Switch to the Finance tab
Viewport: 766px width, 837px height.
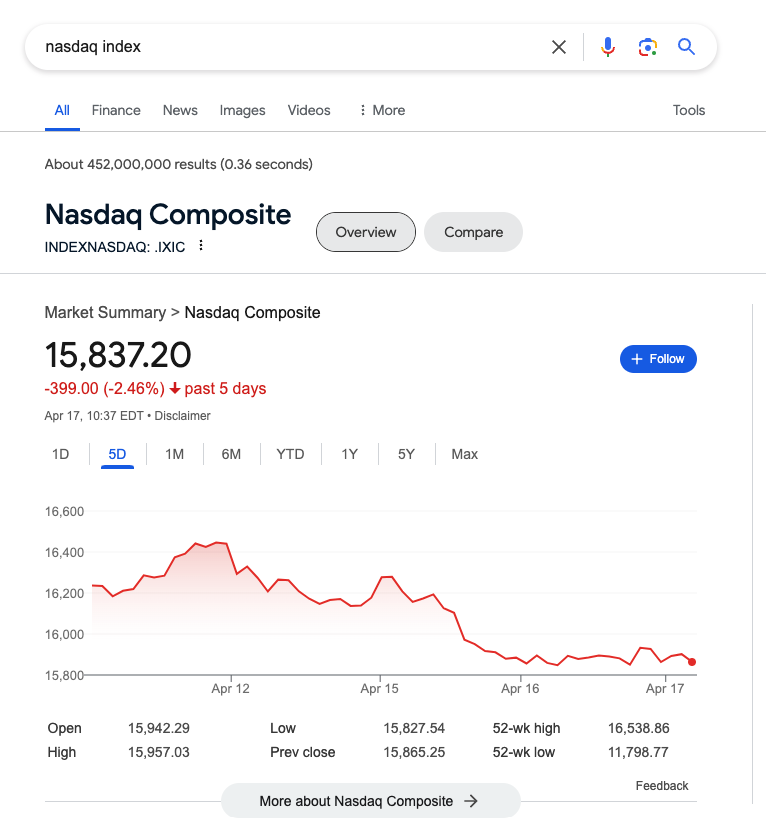116,110
